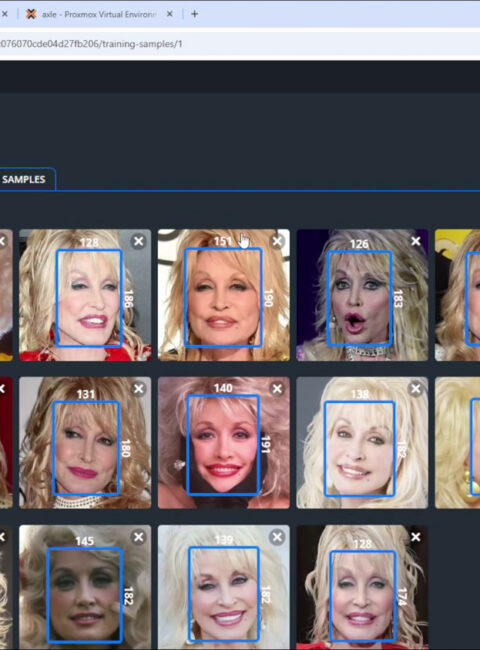The height and width of the screenshot is (650, 480).
Task: Remove the sample sized 145 by 182
Action: click(139, 537)
